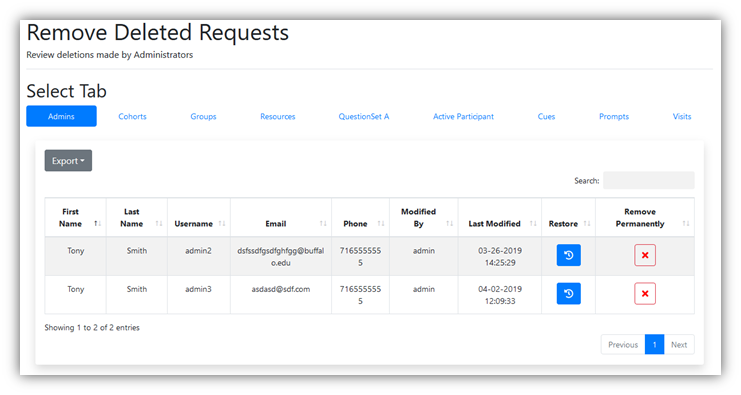
Task: Click the date 03-26-2019 14:25:29
Action: (x=500, y=257)
